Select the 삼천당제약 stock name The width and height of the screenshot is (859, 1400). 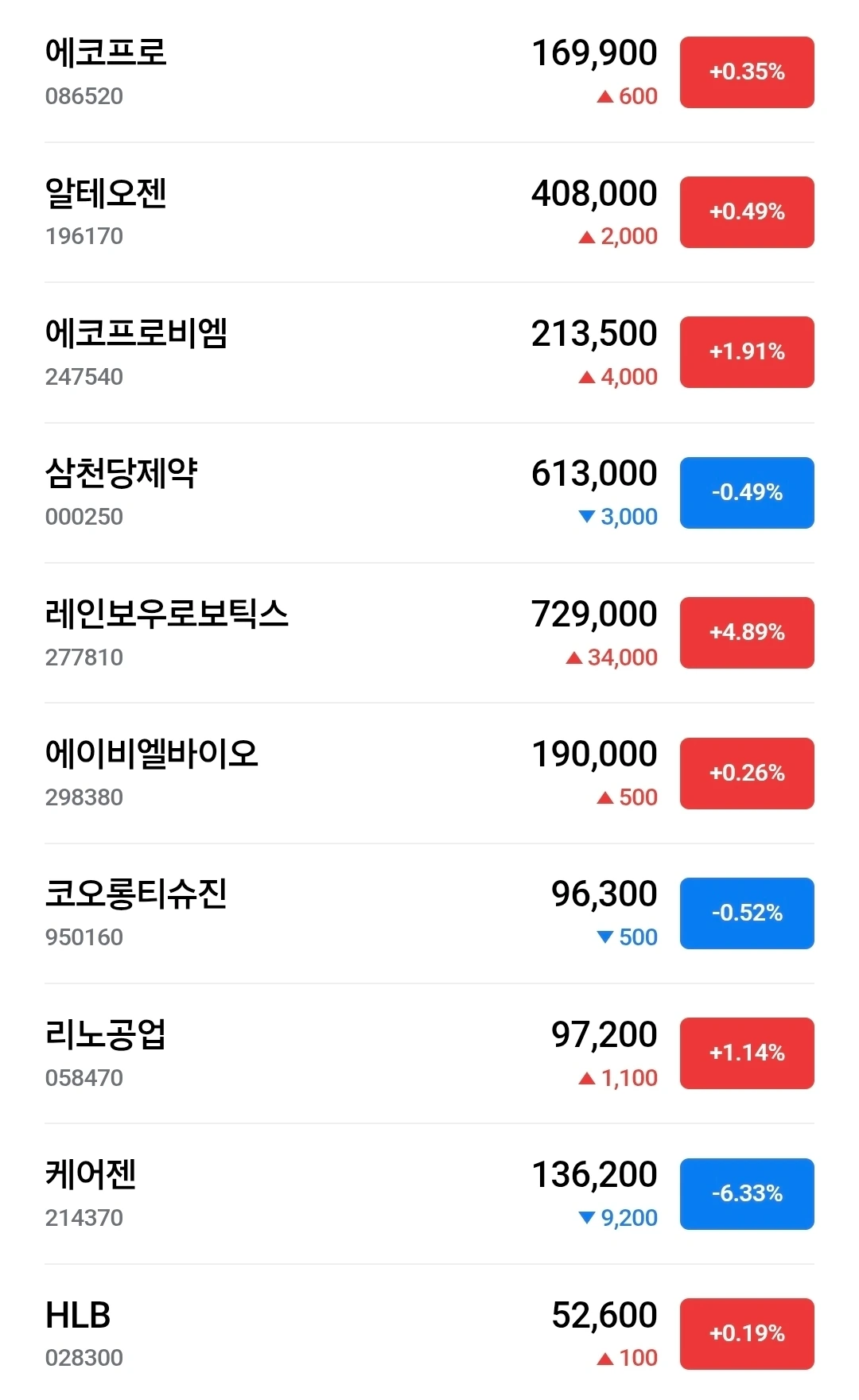coord(121,474)
